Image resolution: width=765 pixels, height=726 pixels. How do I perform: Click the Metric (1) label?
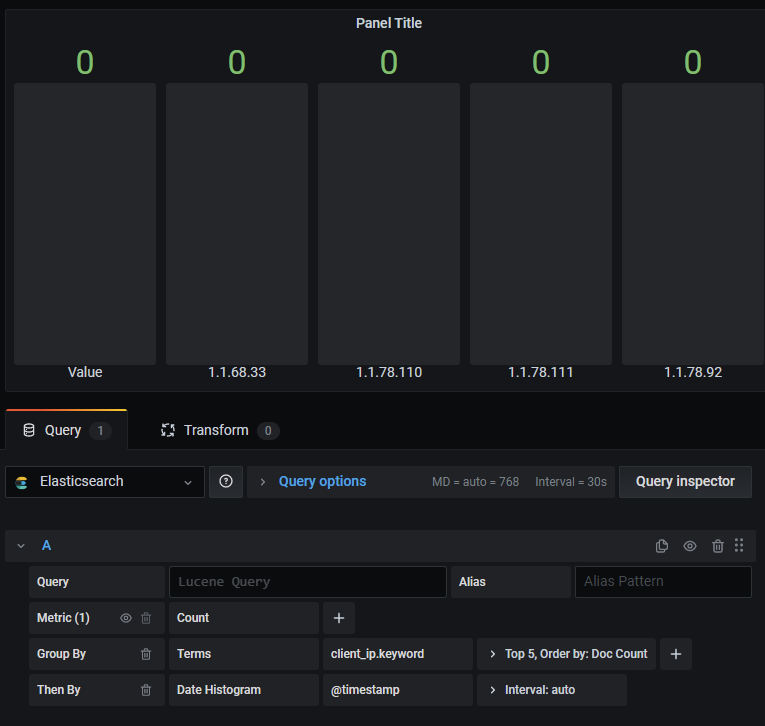[x=63, y=618]
